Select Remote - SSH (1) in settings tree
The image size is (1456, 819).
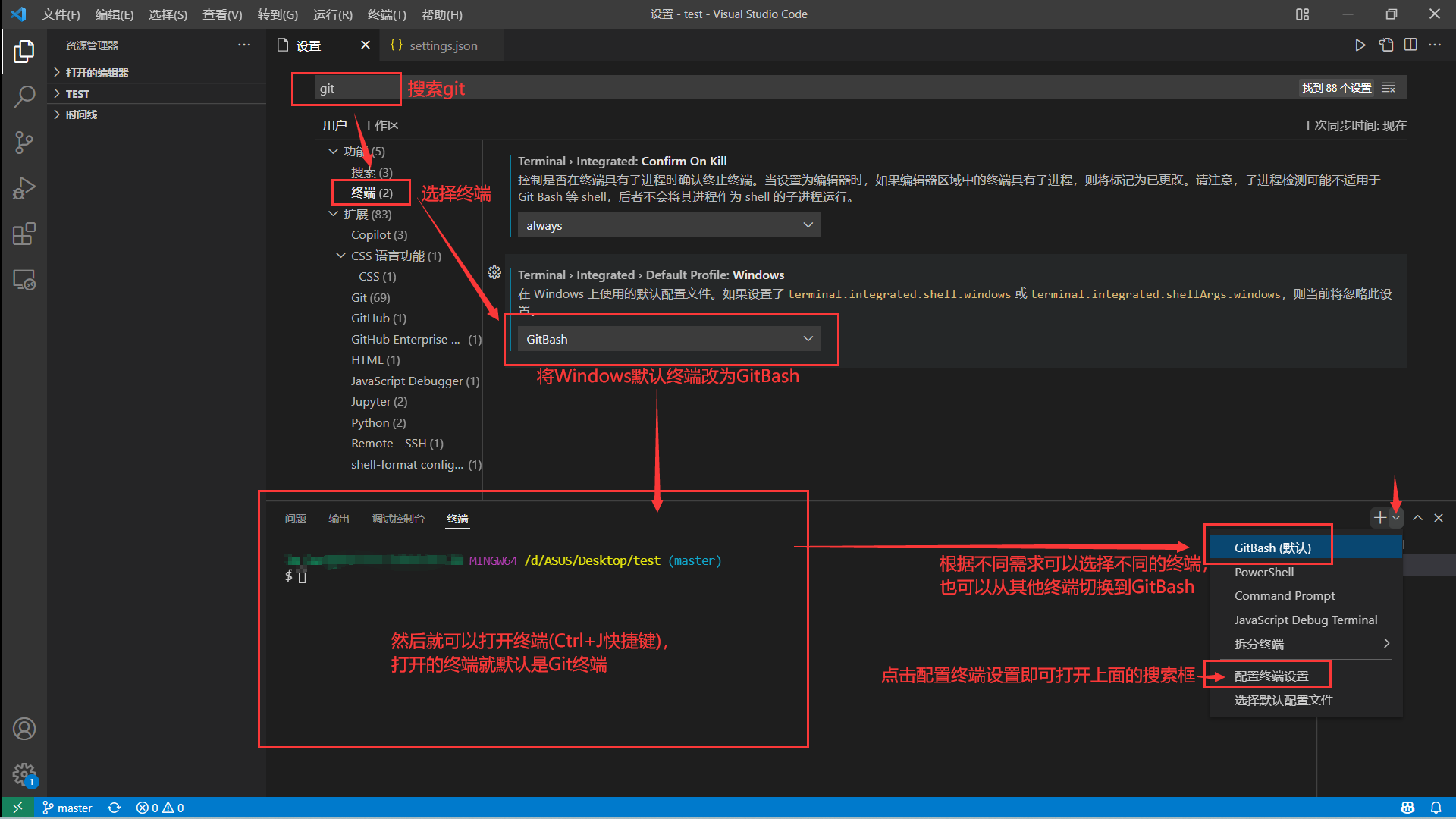(397, 443)
